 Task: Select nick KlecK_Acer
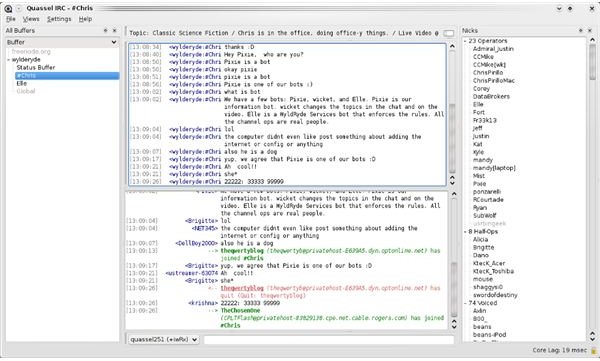click(x=489, y=263)
